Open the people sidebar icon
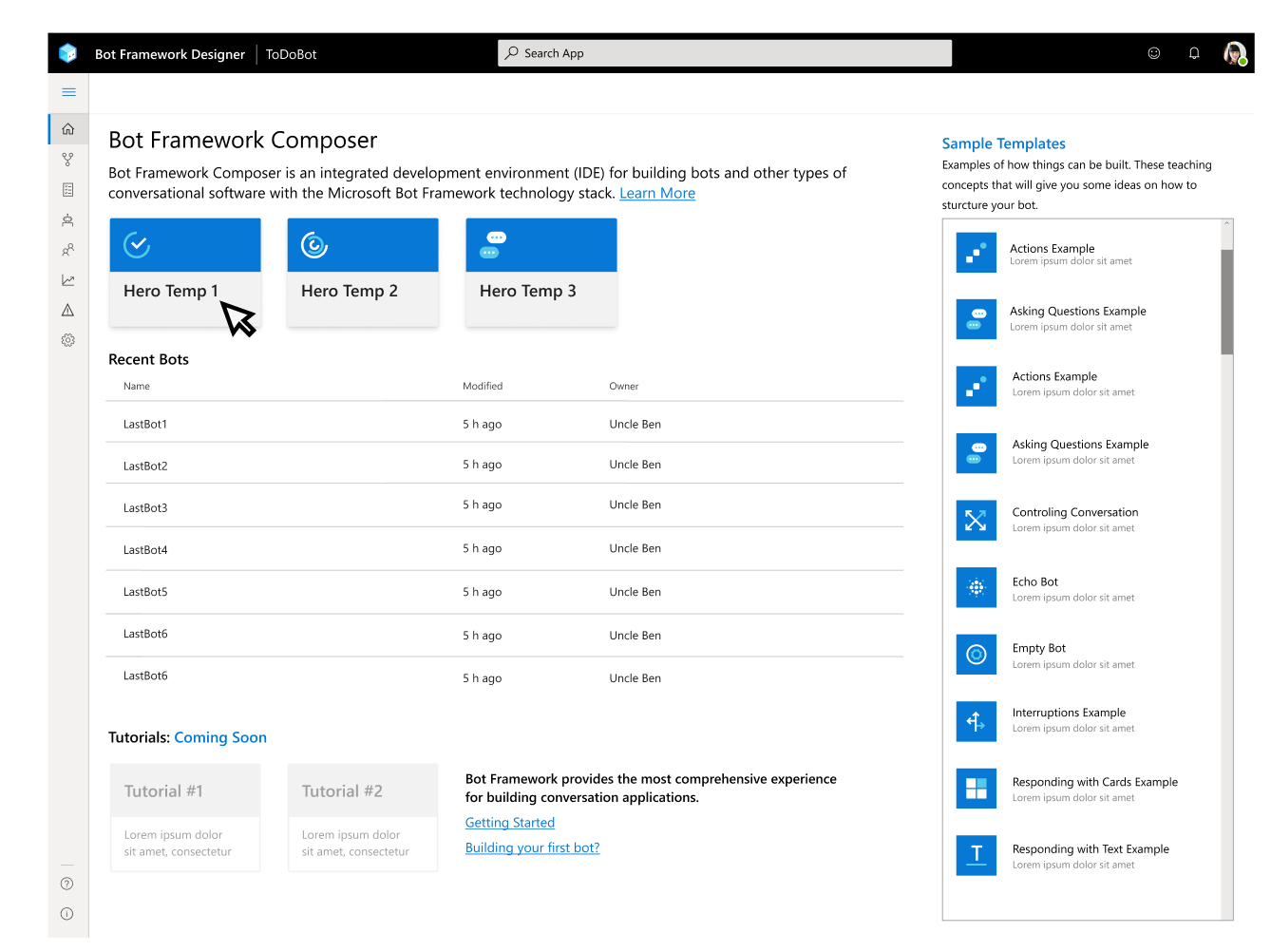 click(68, 250)
